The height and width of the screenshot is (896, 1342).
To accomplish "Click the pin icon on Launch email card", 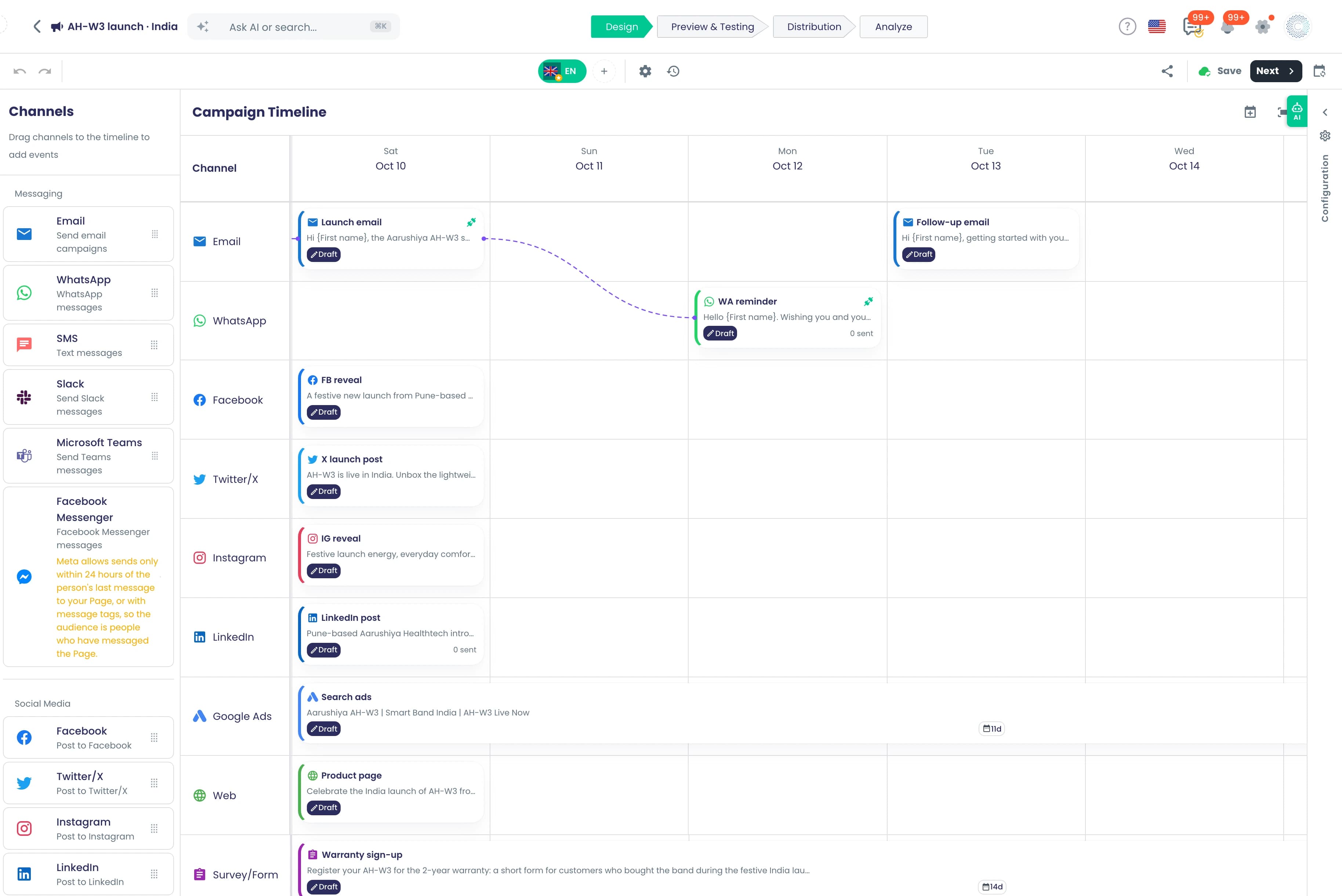I will 471,222.
